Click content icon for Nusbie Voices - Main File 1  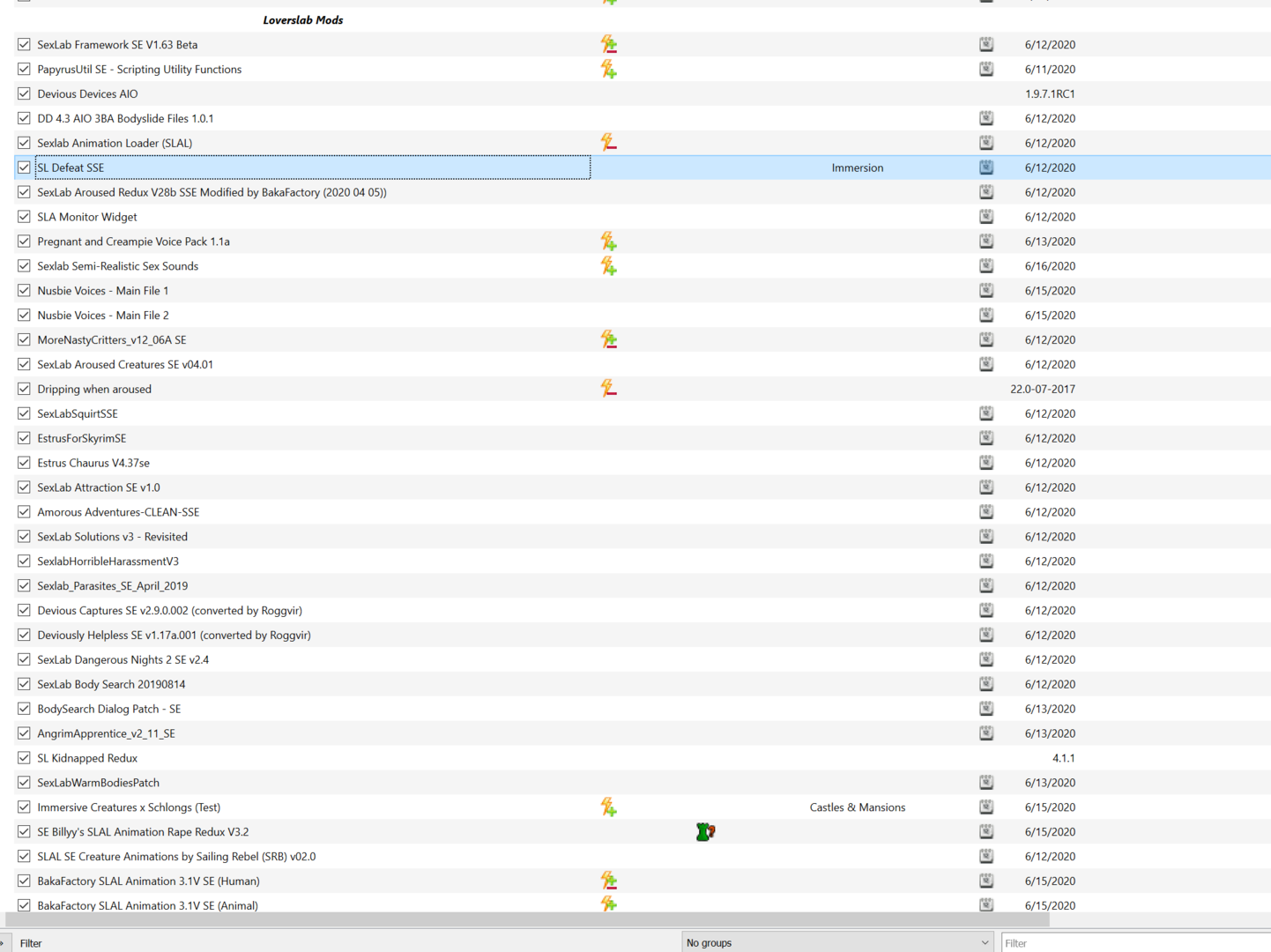pos(986,291)
